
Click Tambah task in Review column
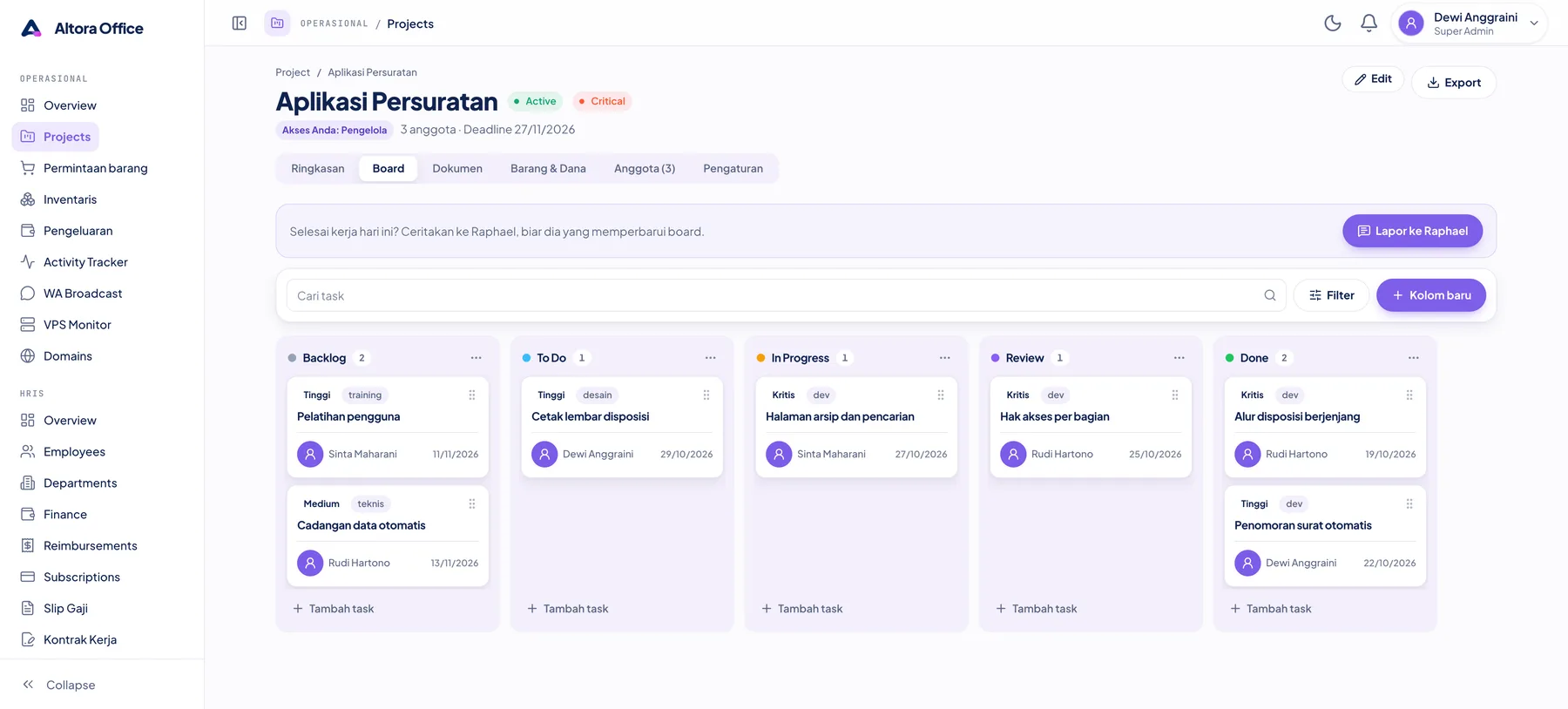click(x=1037, y=609)
